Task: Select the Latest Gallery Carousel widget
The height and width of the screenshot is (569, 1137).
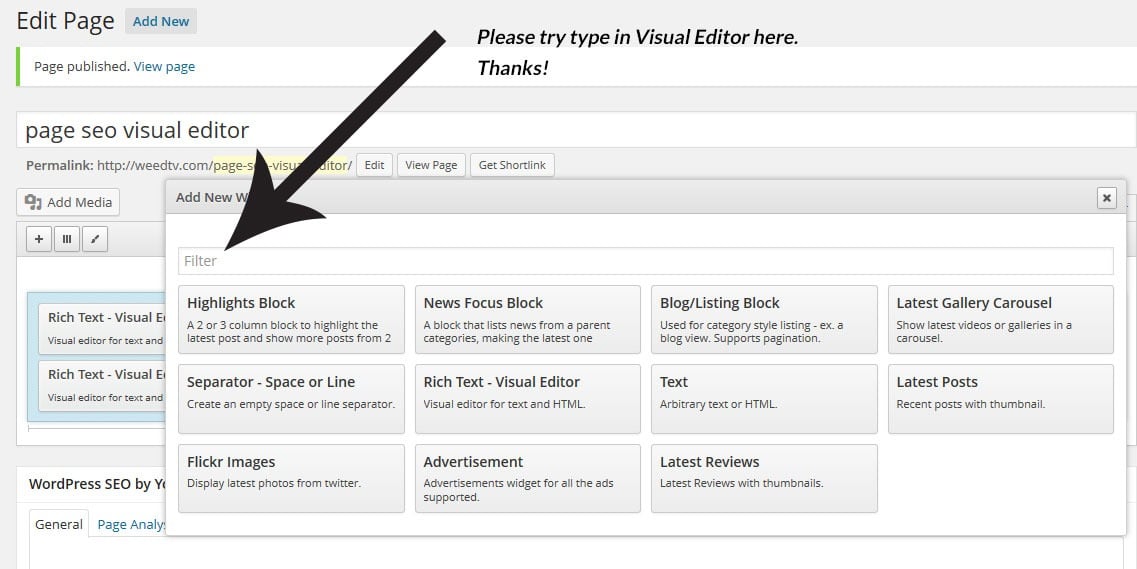Action: (1001, 320)
